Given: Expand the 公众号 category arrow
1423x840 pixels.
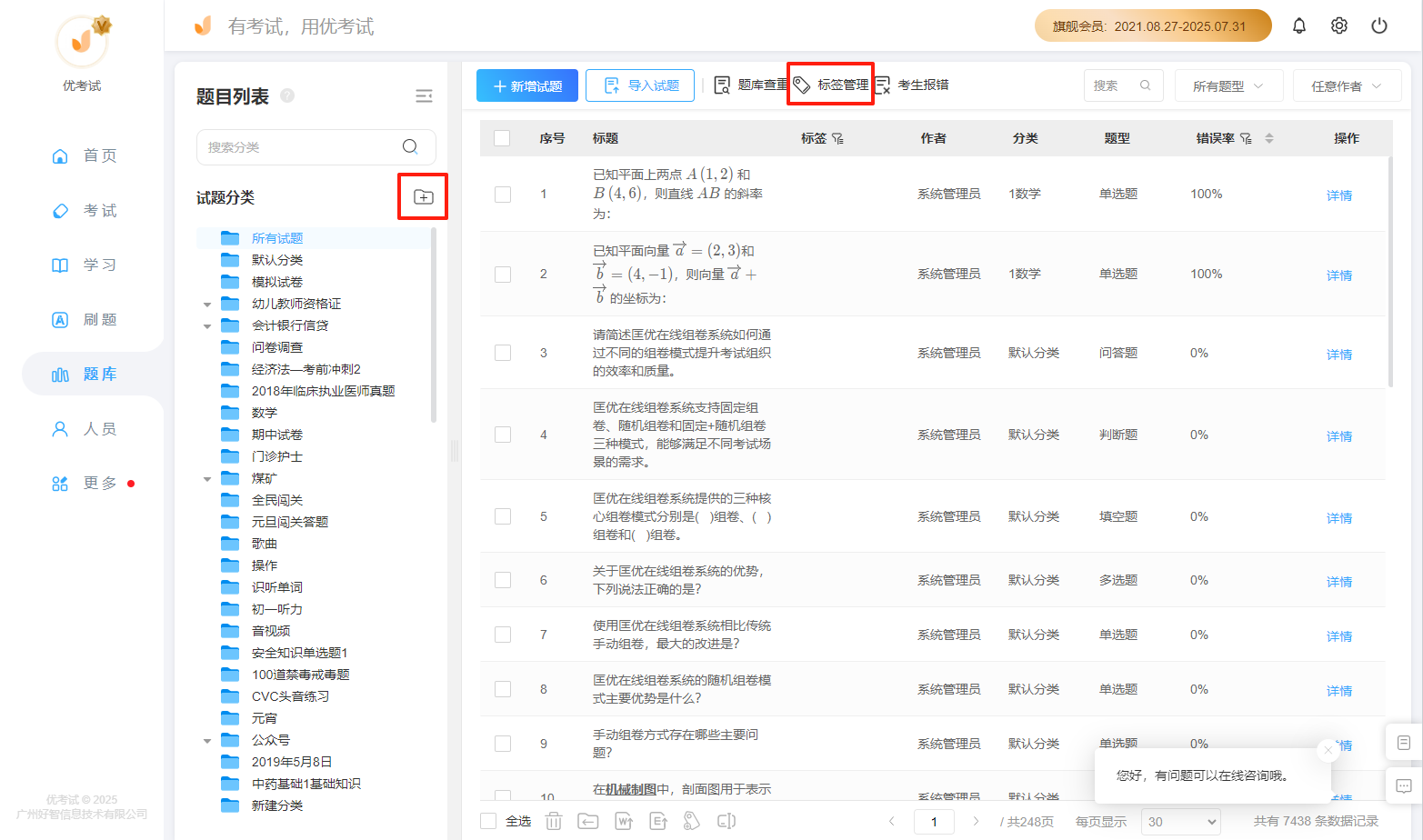Looking at the screenshot, I should click(x=207, y=741).
